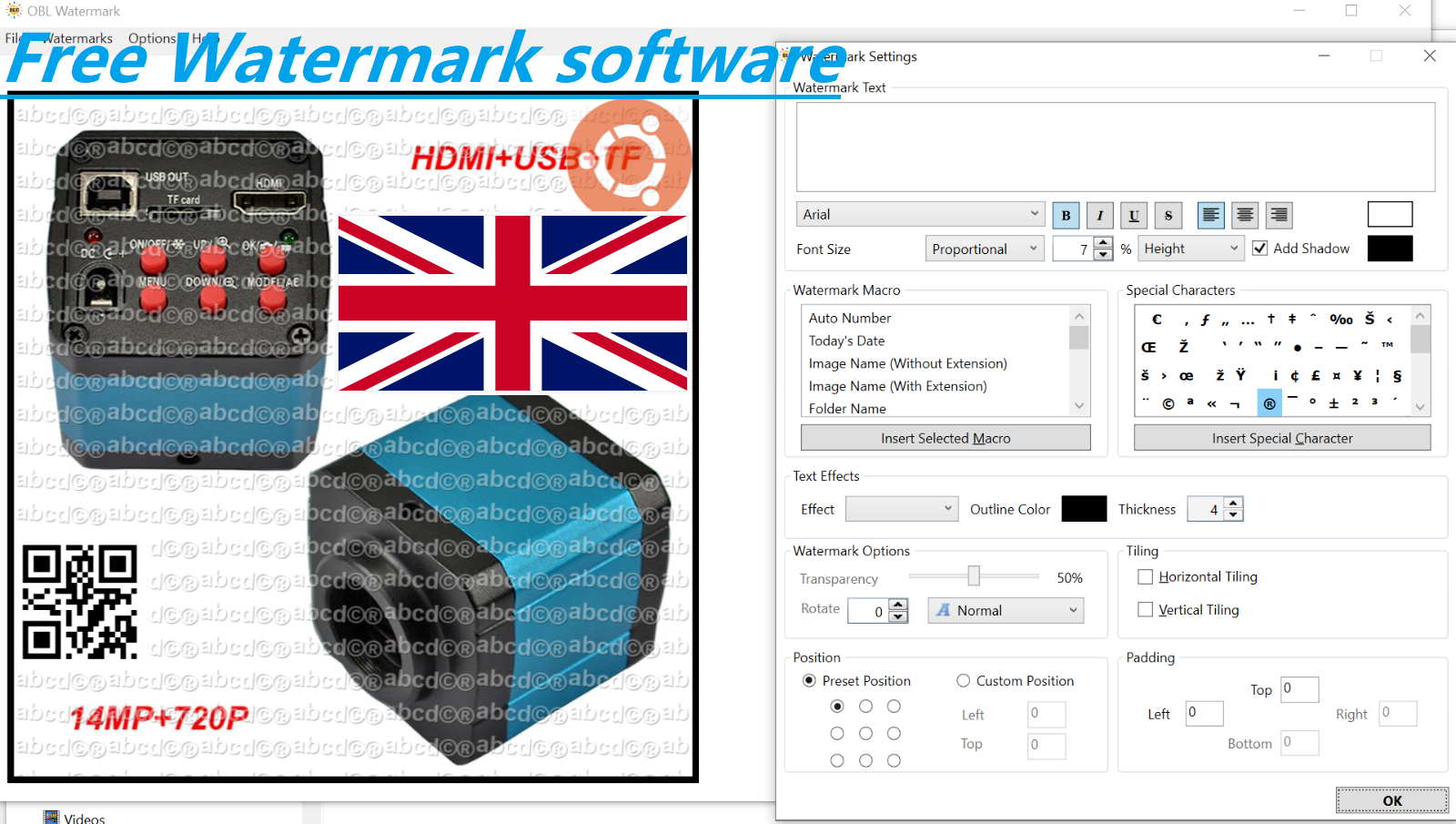The image size is (1456, 824).
Task: Click Insert Special Character button
Action: 1282,439
